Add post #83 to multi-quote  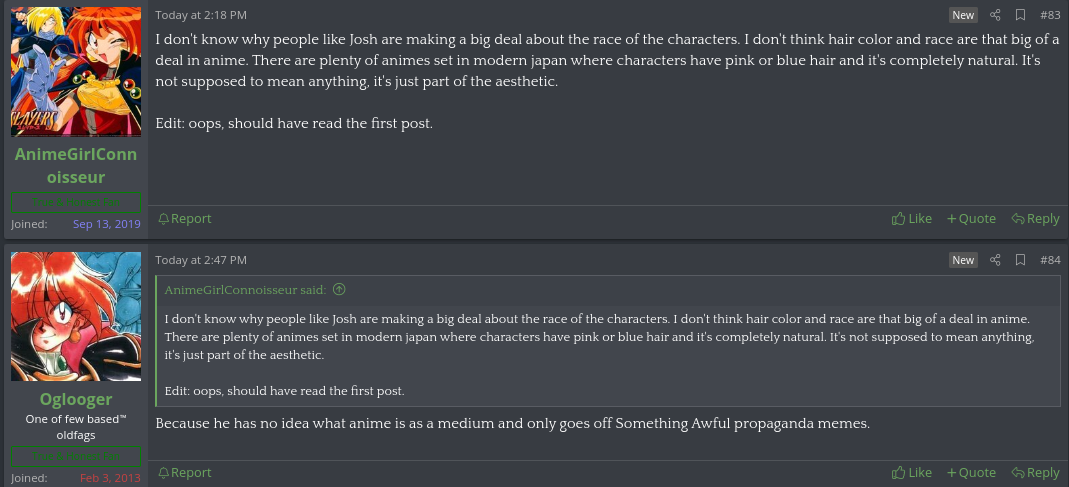click(971, 219)
